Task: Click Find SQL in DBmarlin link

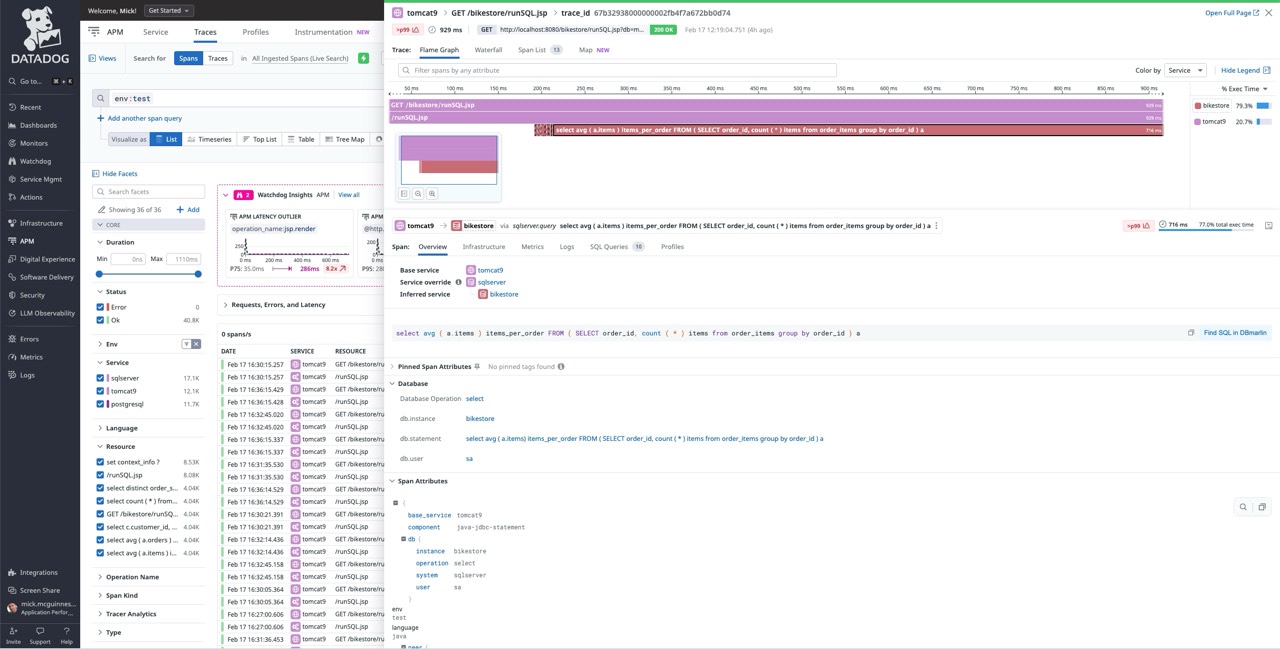Action: pos(1235,333)
